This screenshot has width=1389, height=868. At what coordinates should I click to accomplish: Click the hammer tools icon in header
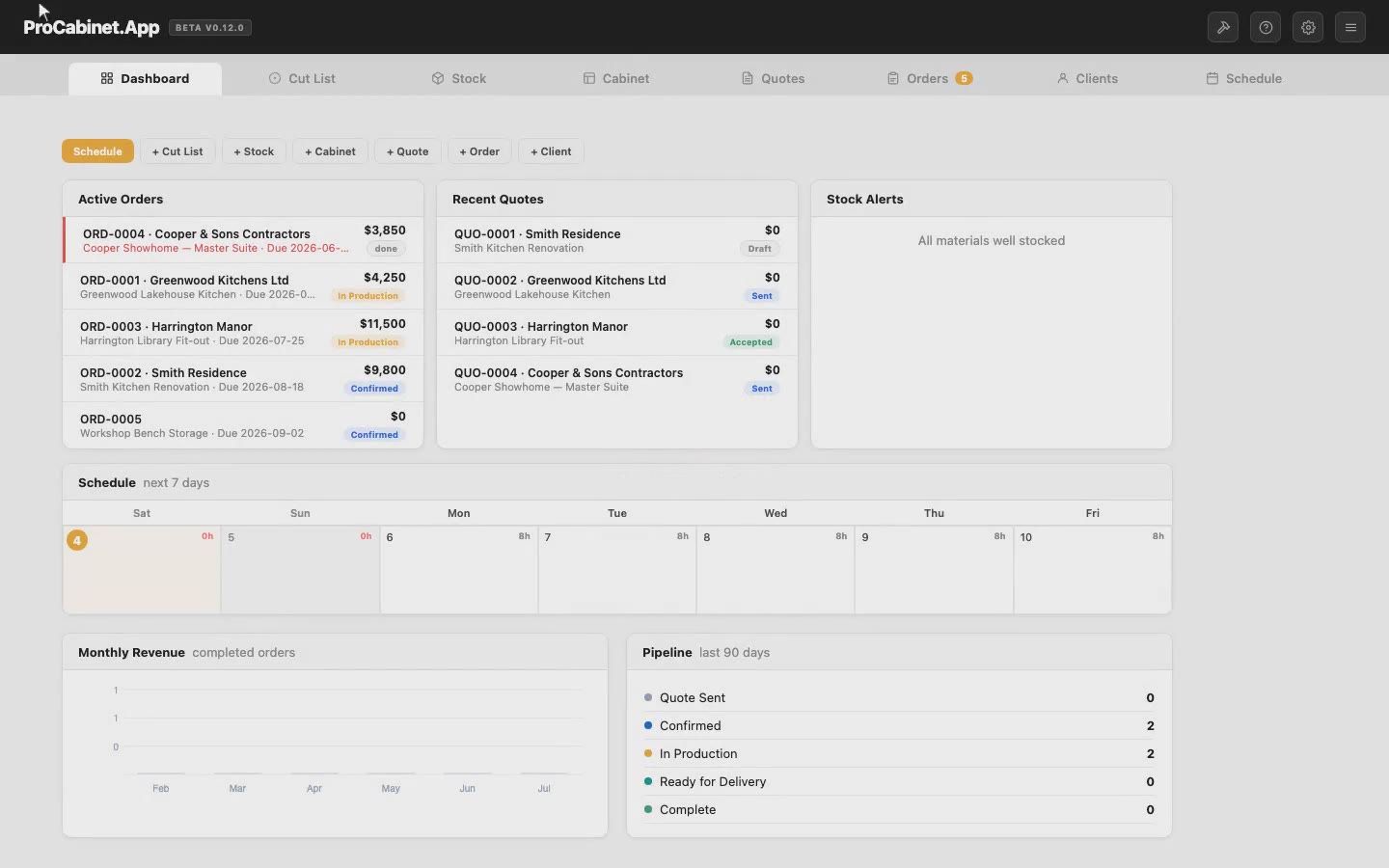1223,27
